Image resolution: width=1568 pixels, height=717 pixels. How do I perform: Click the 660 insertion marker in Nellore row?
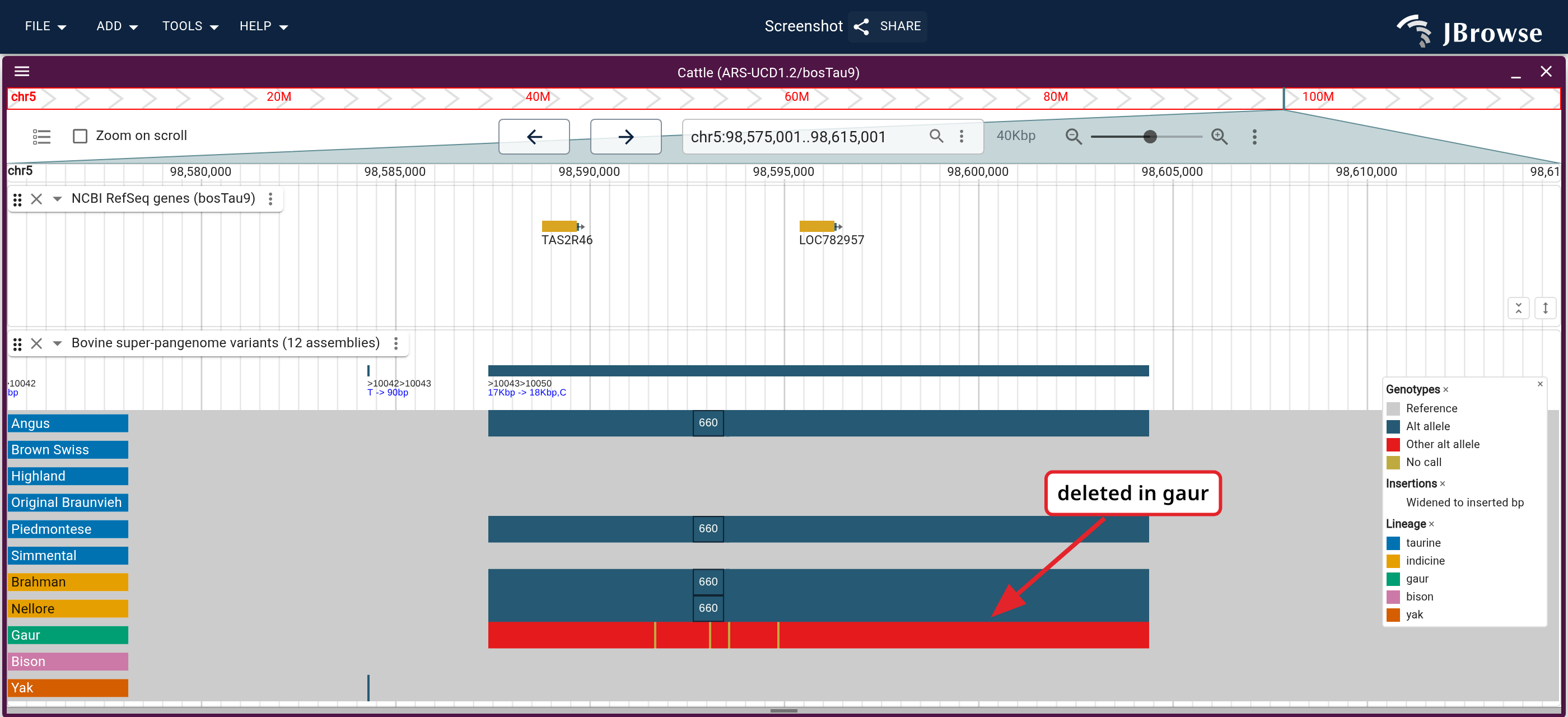pyautogui.click(x=708, y=608)
